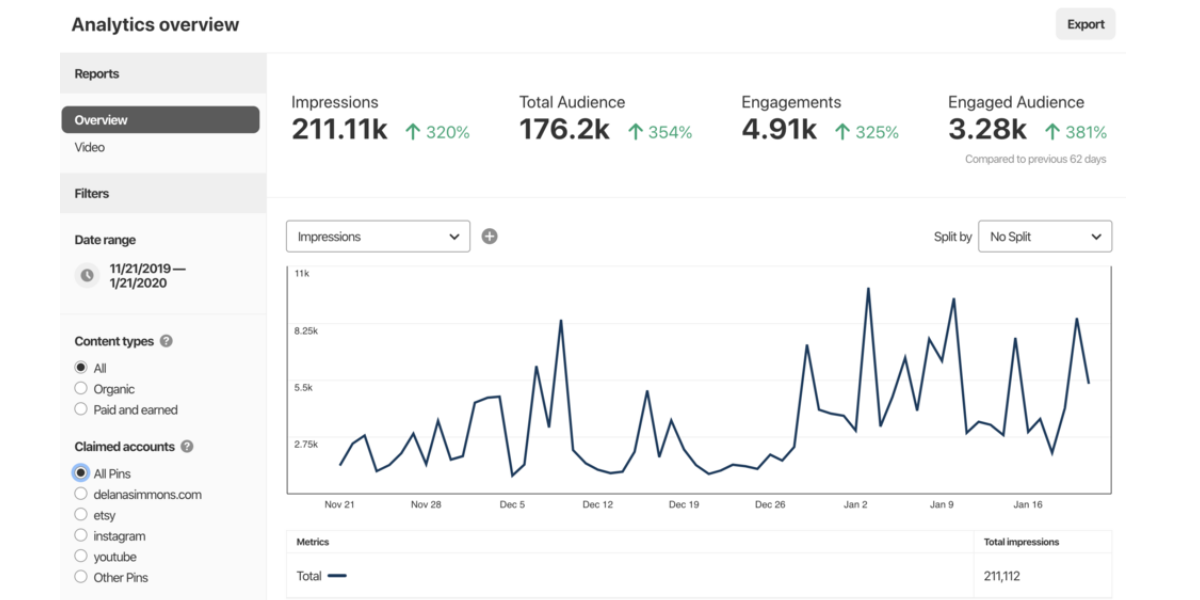Image resolution: width=1200 pixels, height=600 pixels.
Task: Select the Organic content type
Action: click(81, 389)
